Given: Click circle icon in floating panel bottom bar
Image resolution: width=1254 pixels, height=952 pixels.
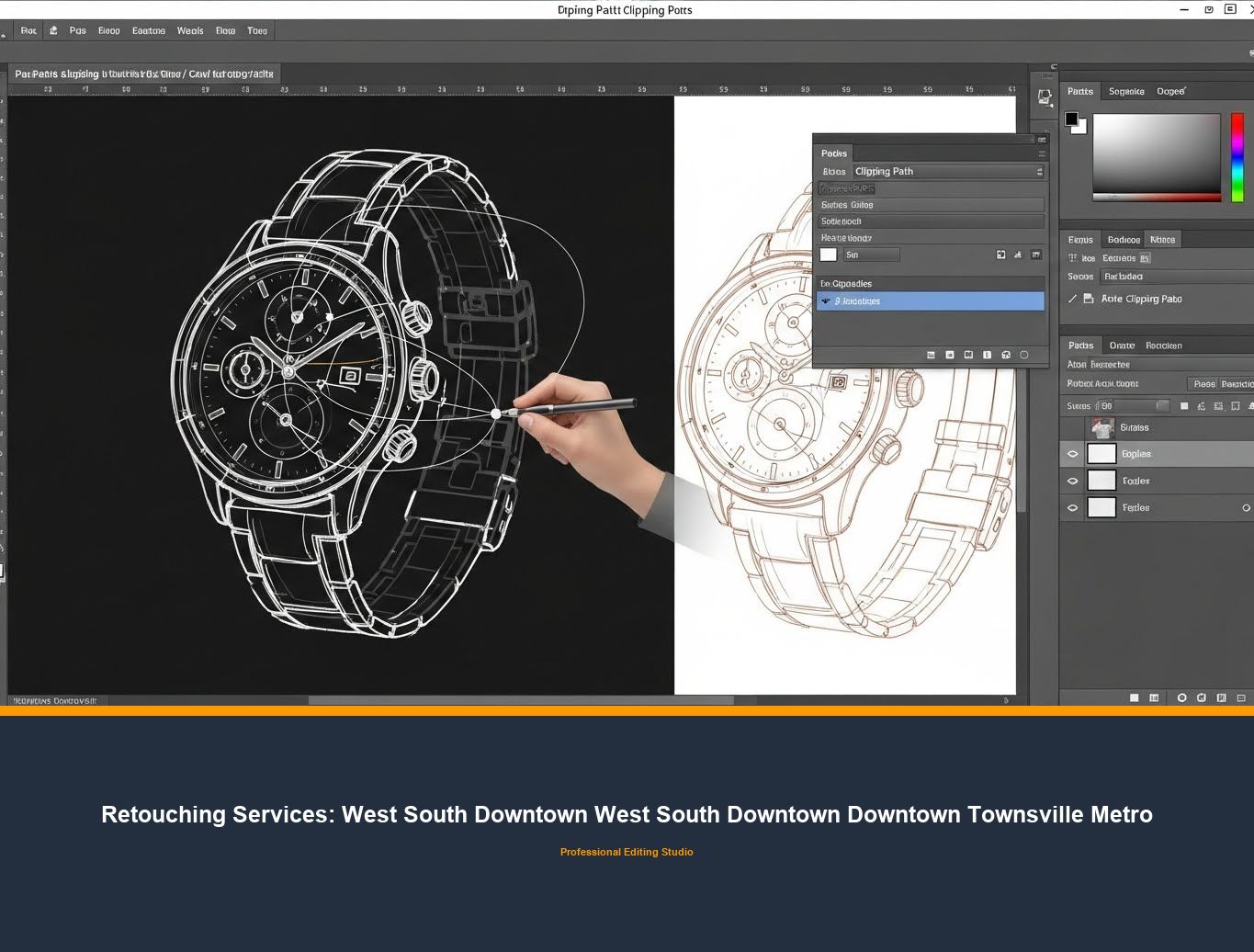Looking at the screenshot, I should tap(1024, 355).
